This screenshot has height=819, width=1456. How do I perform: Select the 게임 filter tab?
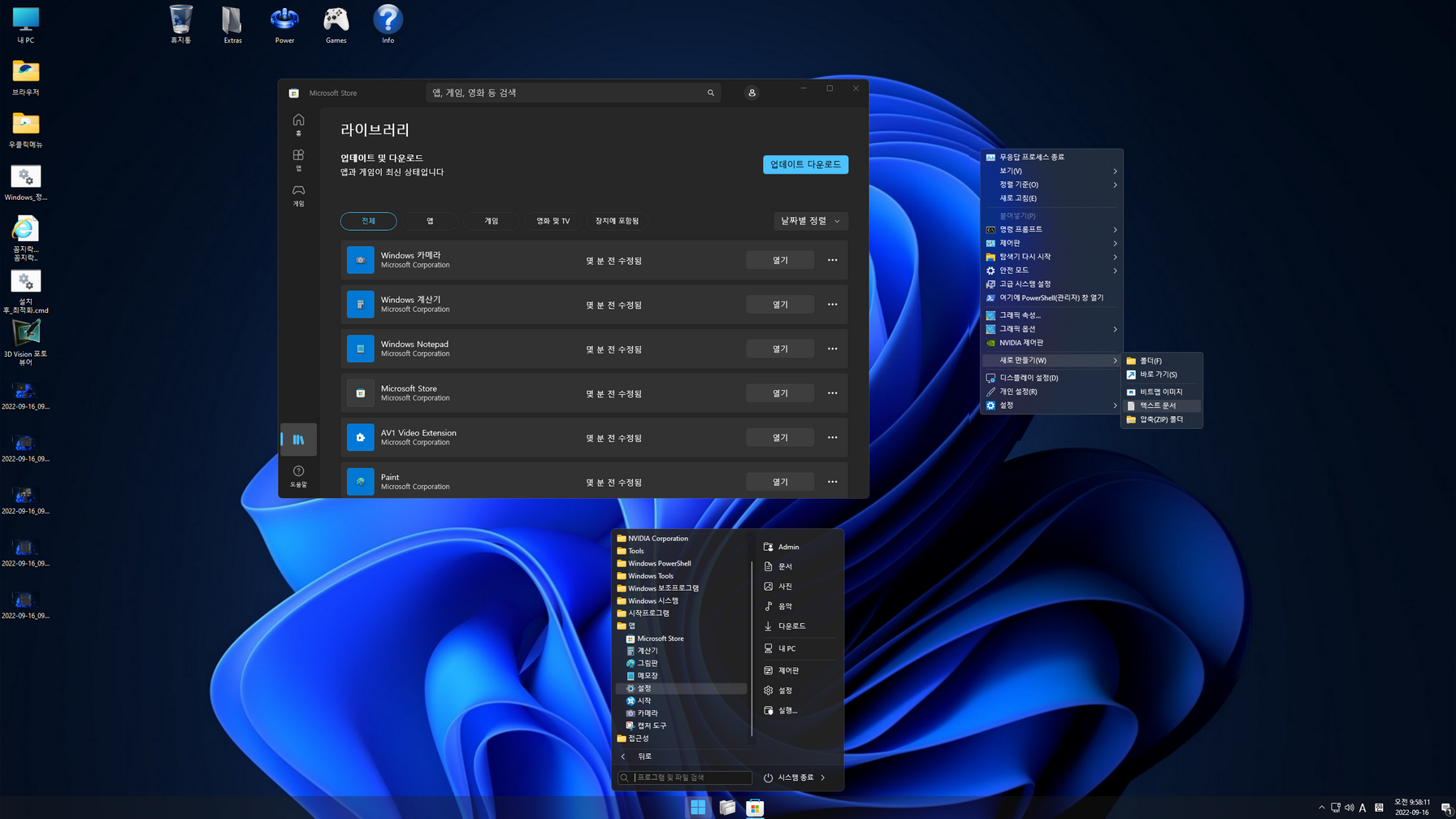[x=492, y=221]
